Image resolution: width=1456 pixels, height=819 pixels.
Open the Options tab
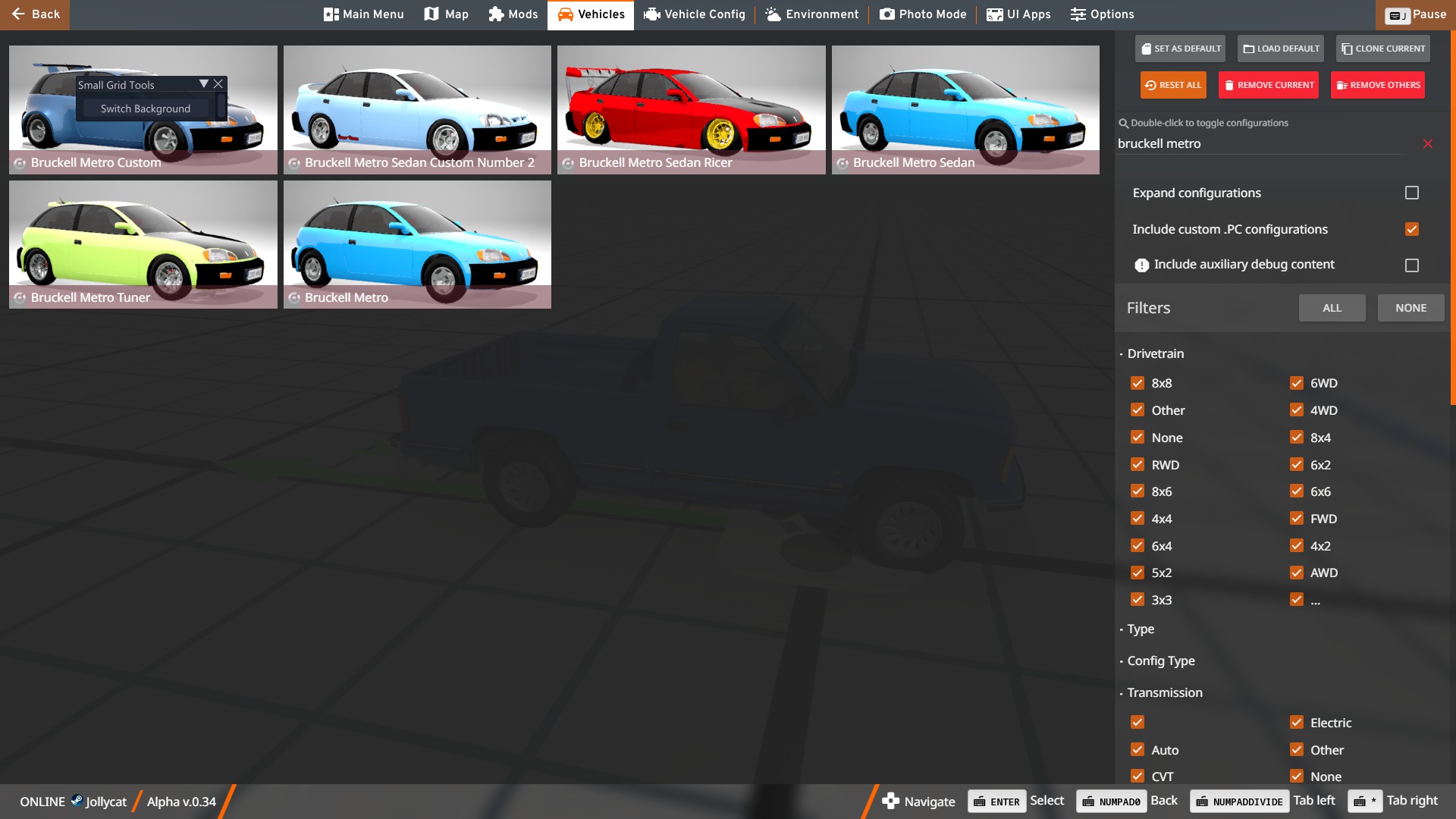(x=1103, y=14)
